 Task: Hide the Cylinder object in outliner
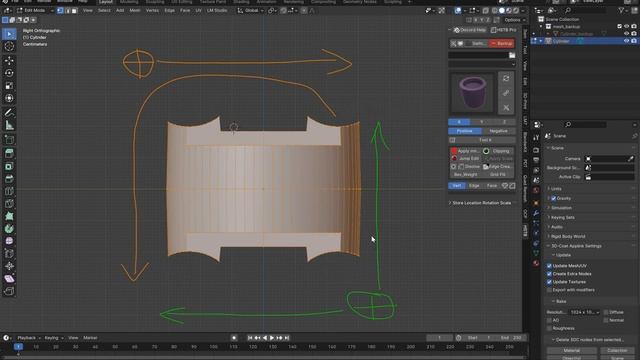[x=627, y=41]
